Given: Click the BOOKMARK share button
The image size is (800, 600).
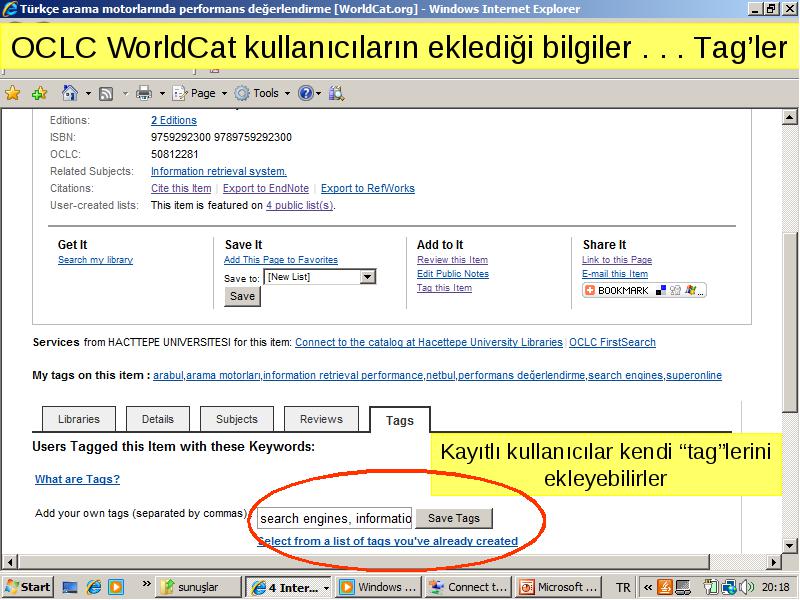Looking at the screenshot, I should coord(644,290).
